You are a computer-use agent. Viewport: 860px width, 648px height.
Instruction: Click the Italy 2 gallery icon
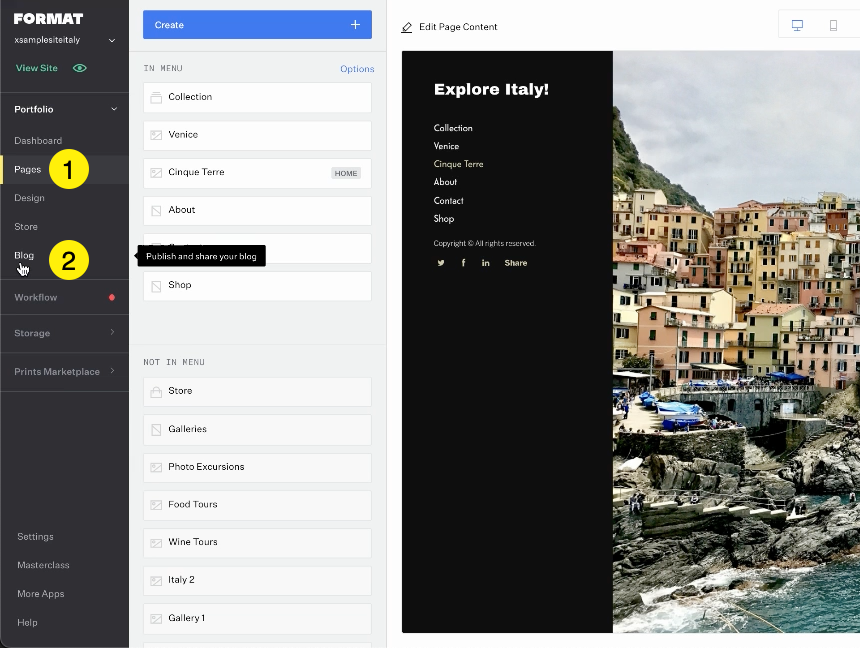point(156,581)
